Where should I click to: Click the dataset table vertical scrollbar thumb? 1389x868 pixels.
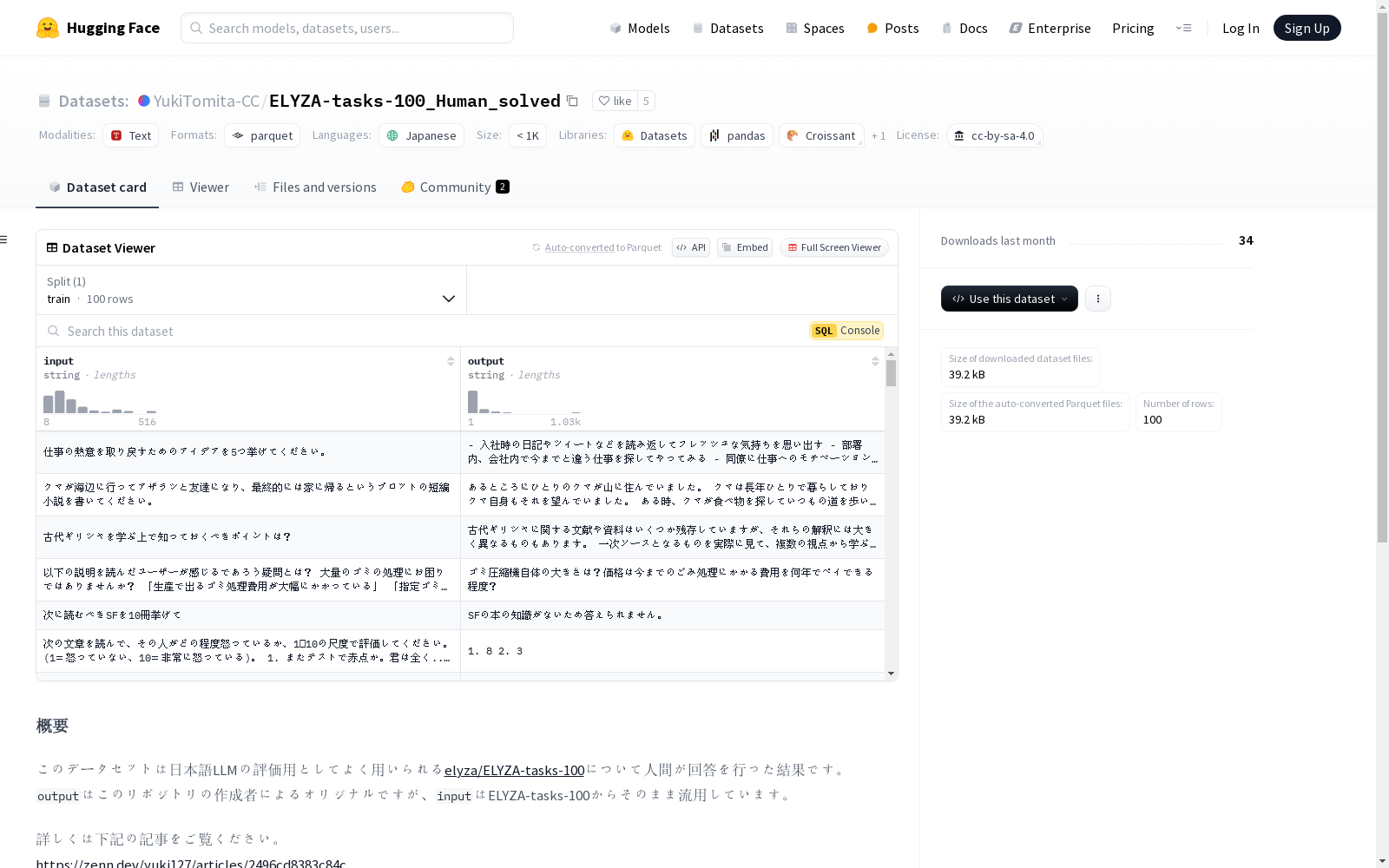pyautogui.click(x=892, y=373)
